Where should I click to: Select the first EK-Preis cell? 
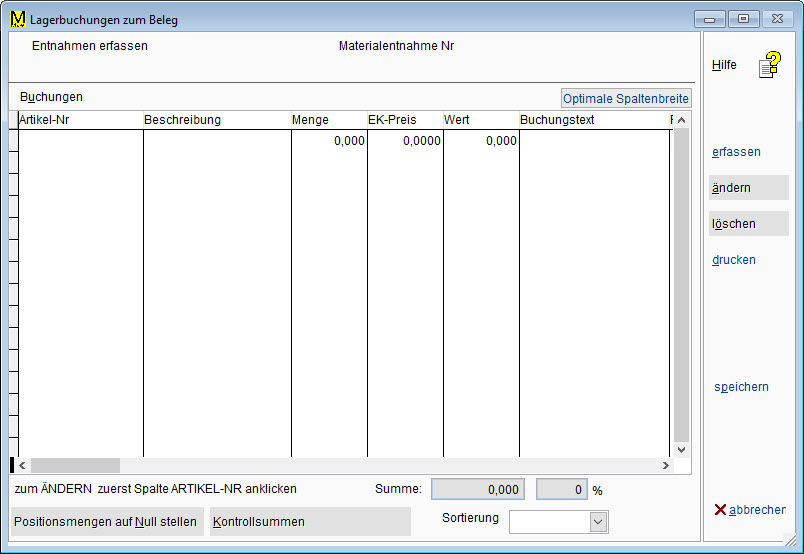tap(405, 142)
